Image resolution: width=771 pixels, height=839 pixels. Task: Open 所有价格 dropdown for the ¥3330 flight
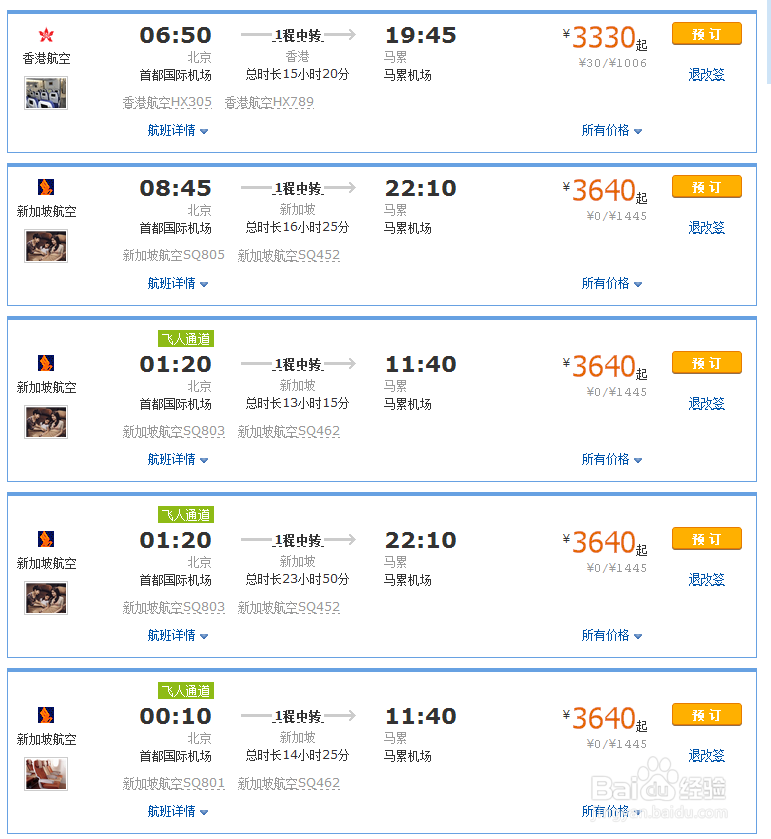(x=612, y=131)
